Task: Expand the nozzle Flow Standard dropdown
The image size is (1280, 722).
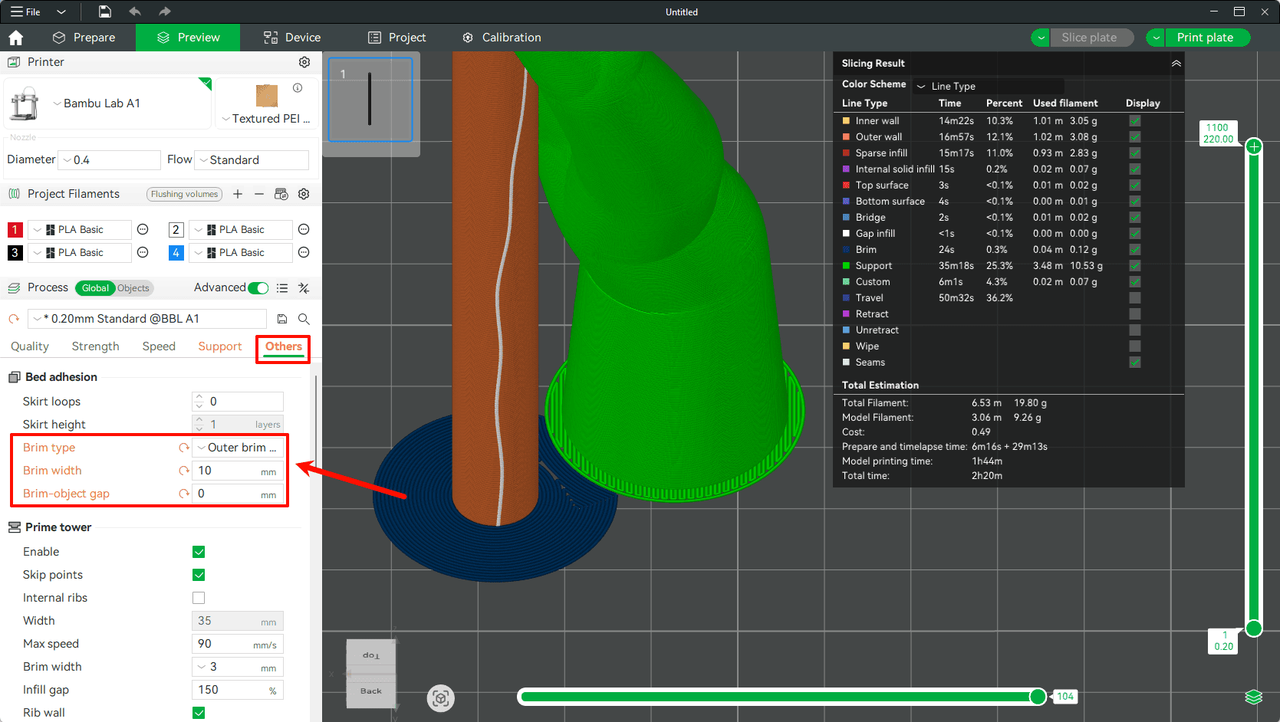Action: point(252,160)
